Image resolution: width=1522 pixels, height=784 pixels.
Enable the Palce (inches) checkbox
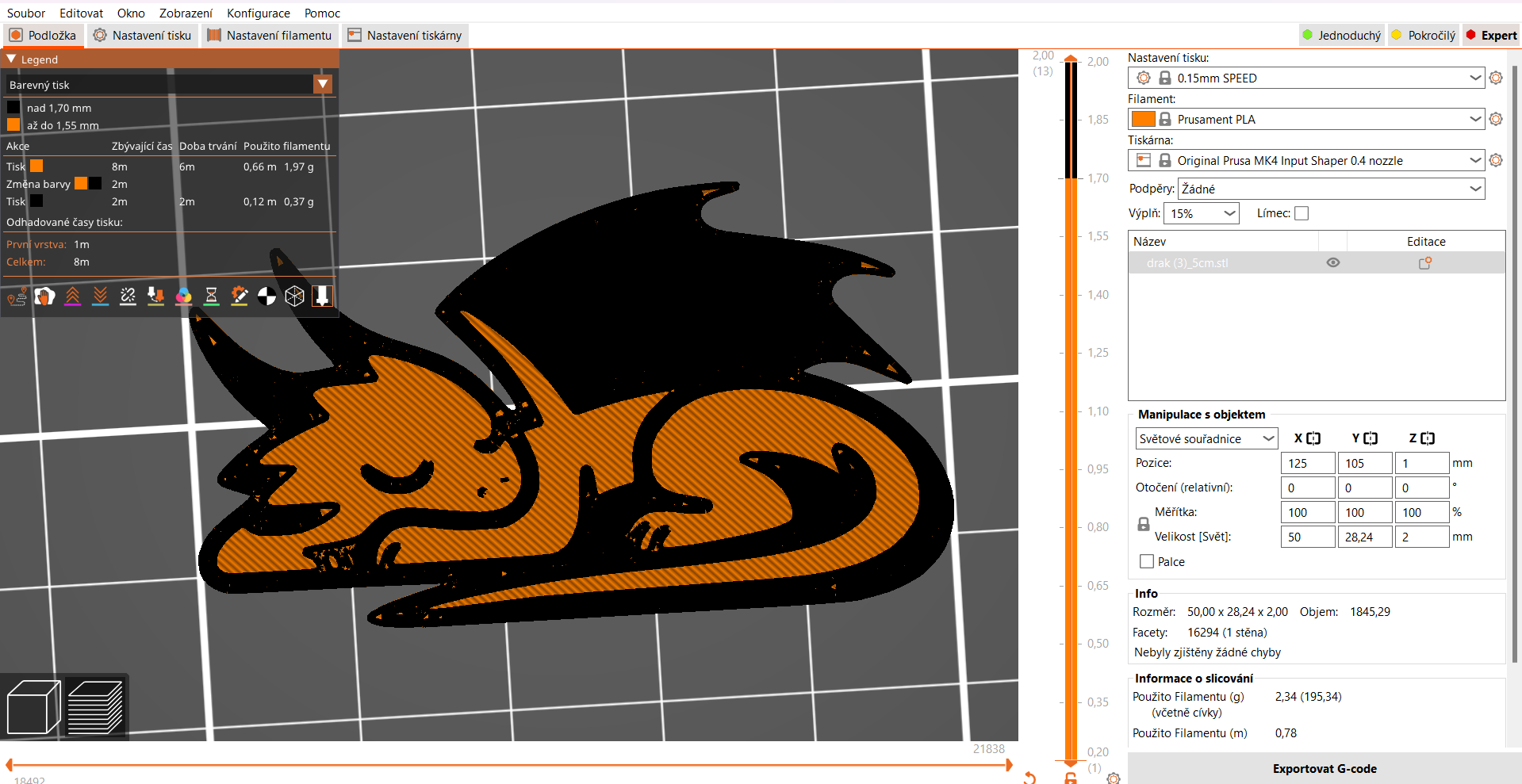coord(1146,561)
